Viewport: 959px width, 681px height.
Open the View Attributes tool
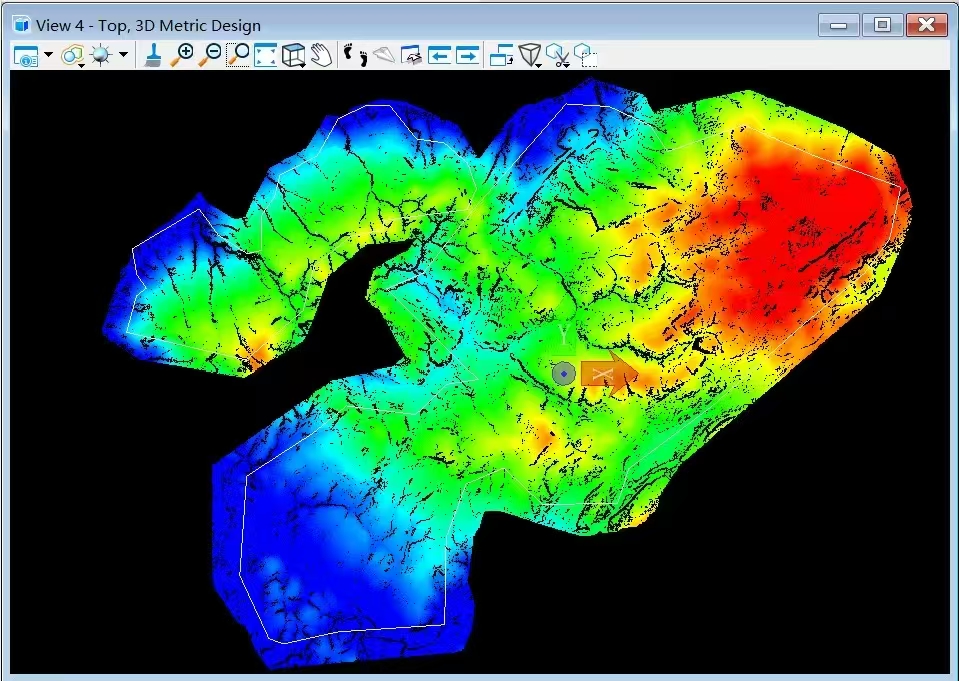[x=25, y=56]
